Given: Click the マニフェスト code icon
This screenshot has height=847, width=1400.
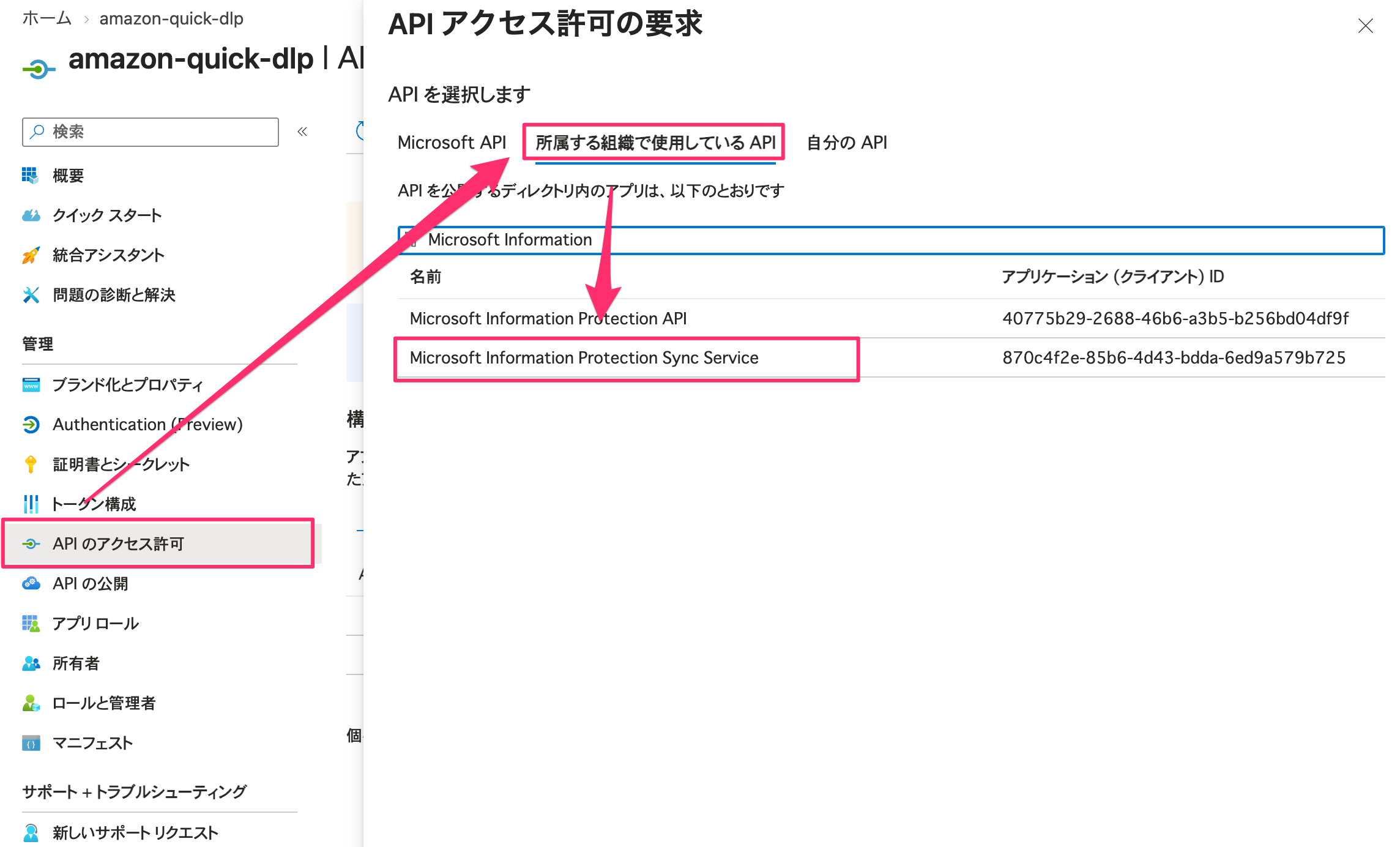Looking at the screenshot, I should point(31,743).
